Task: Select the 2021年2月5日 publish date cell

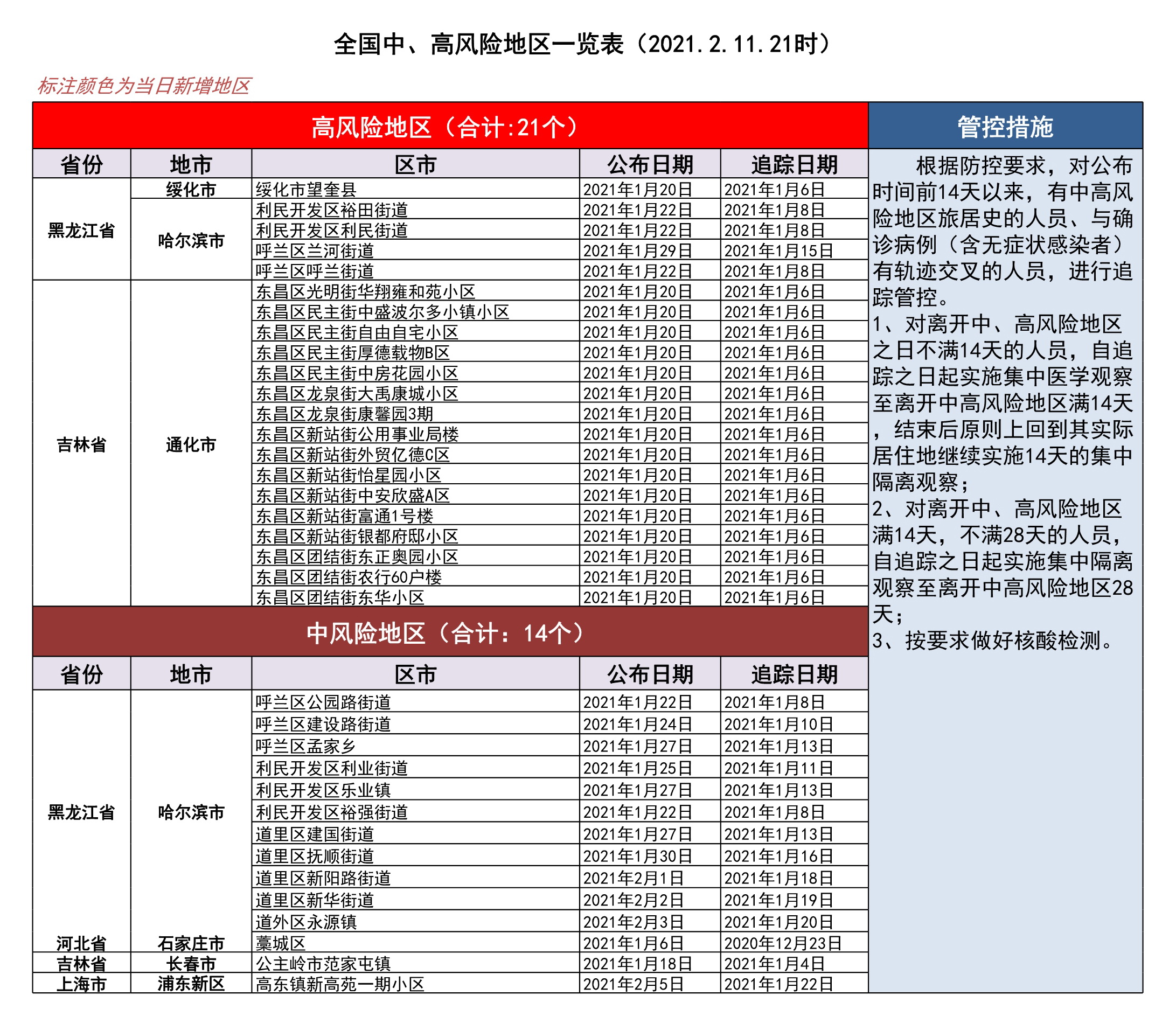Action: [634, 984]
